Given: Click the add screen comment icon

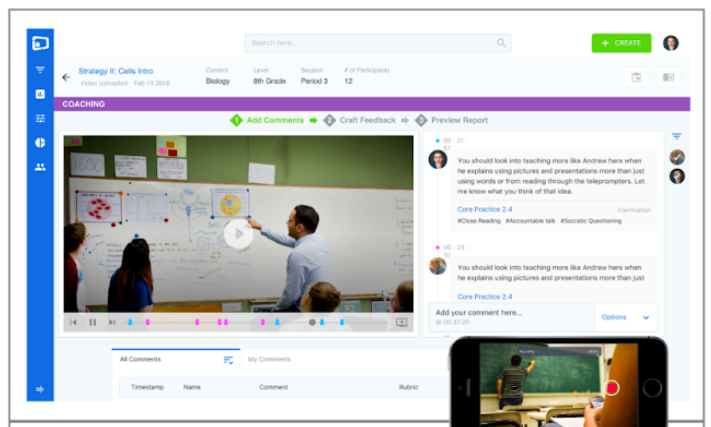Looking at the screenshot, I should tap(401, 322).
